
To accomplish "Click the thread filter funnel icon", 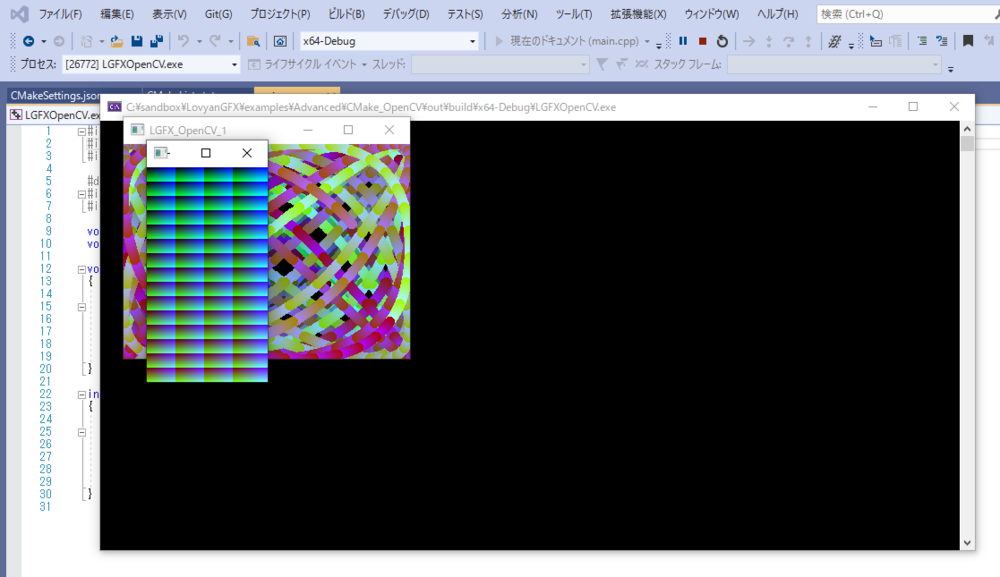I will pyautogui.click(x=601, y=64).
